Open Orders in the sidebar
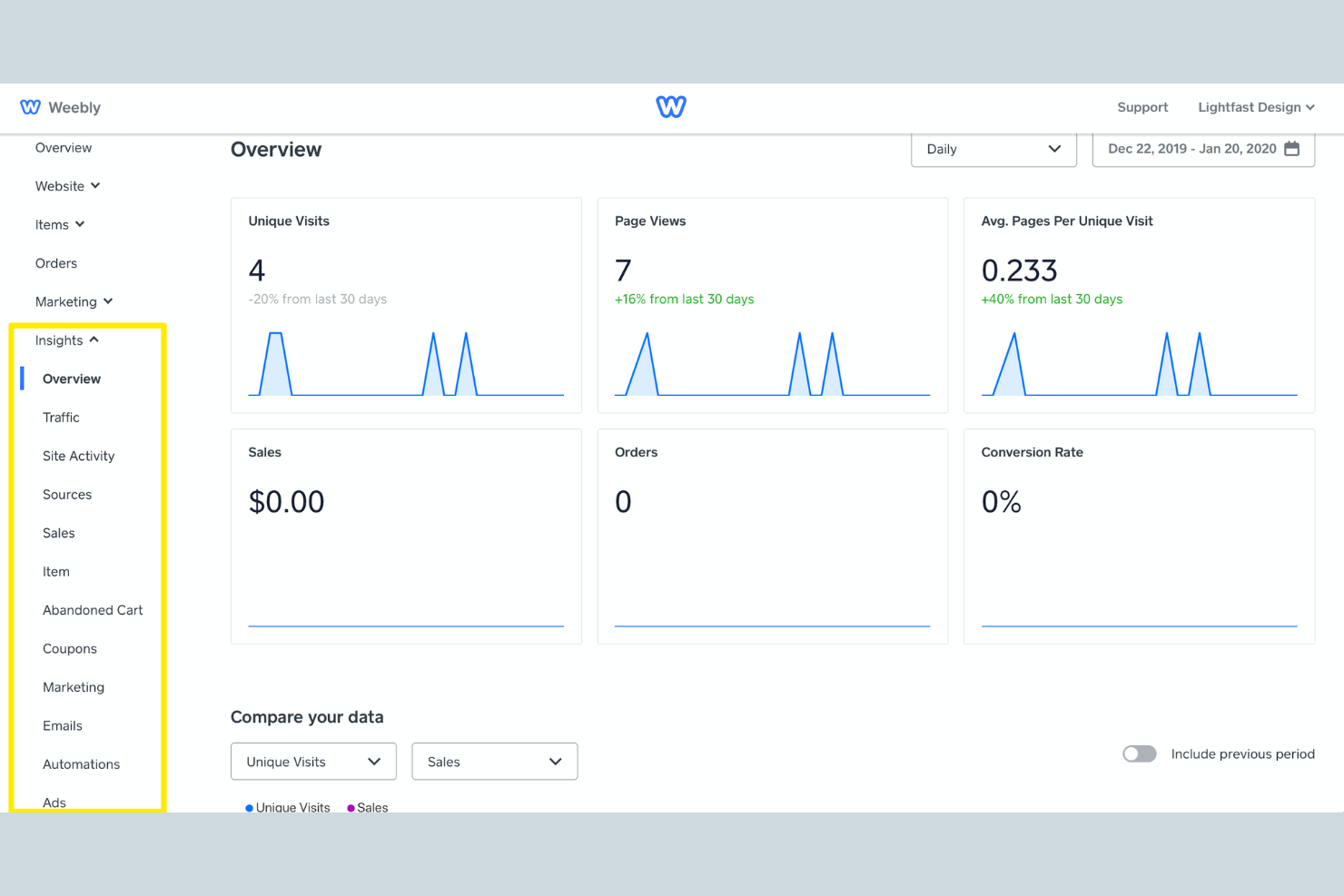1344x896 pixels. tap(56, 263)
